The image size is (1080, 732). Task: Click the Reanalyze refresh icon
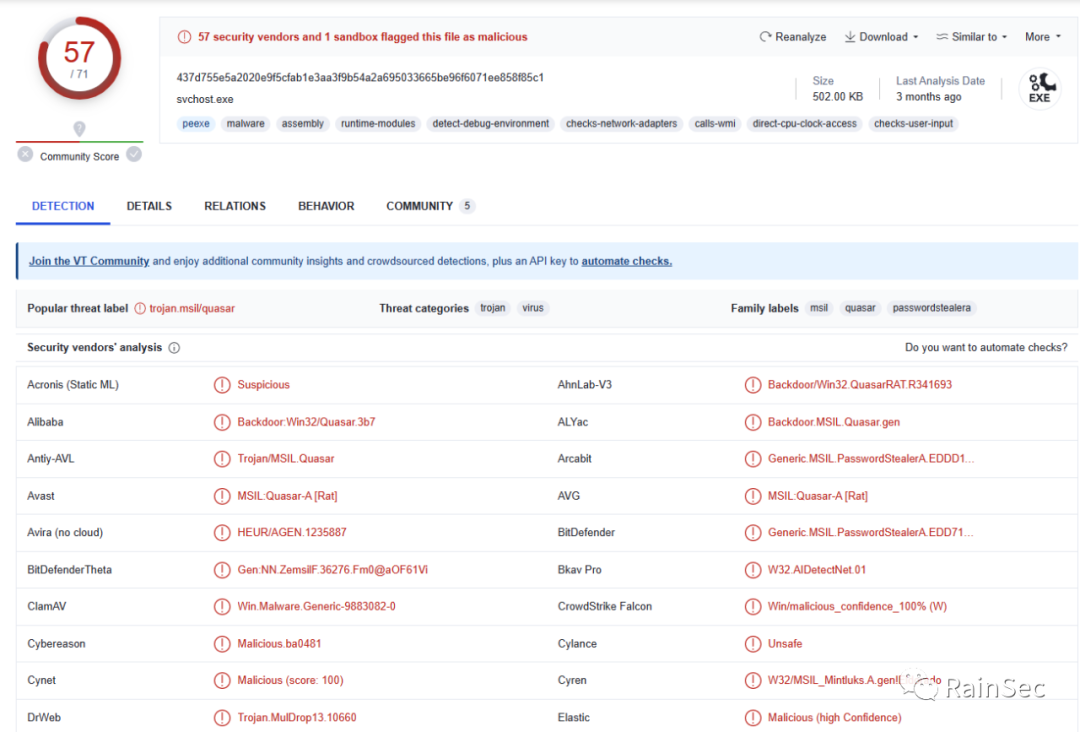point(765,36)
